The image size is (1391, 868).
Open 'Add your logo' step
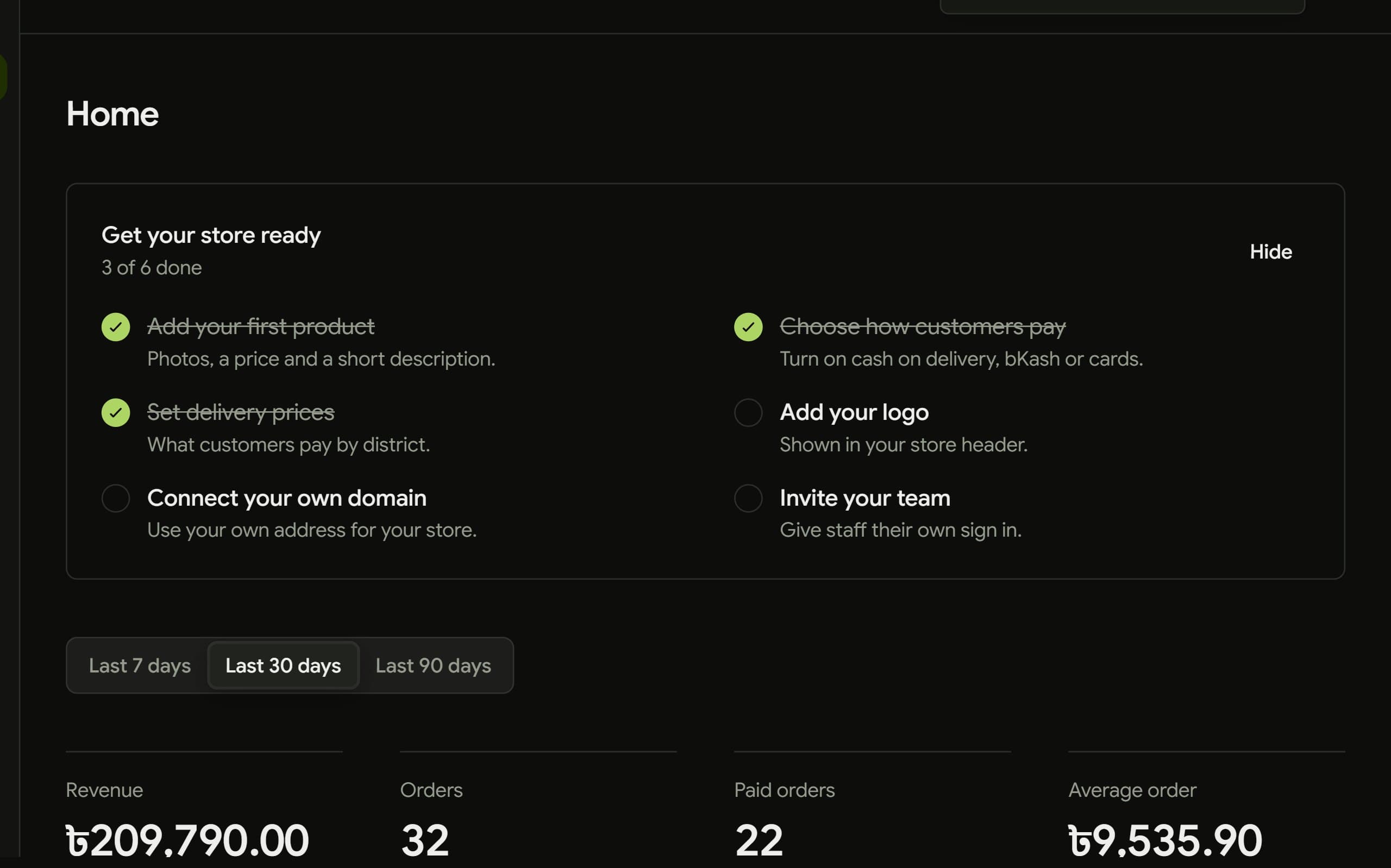pos(854,412)
